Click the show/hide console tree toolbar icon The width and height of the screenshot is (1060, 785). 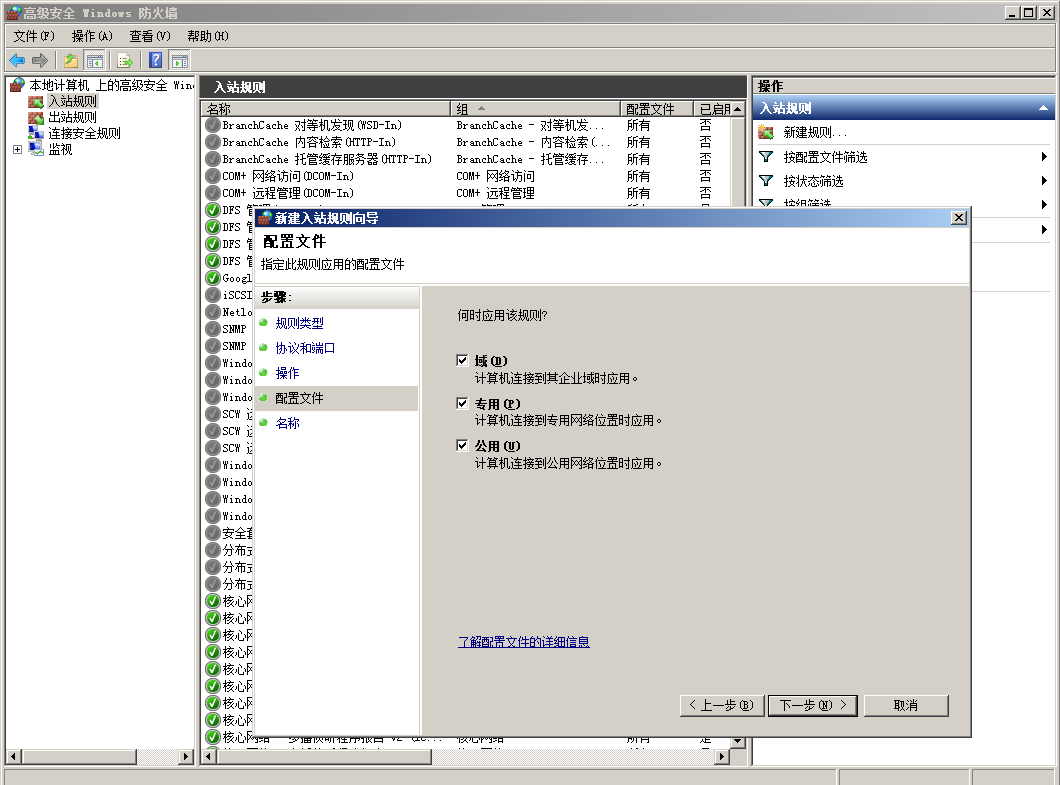94,60
